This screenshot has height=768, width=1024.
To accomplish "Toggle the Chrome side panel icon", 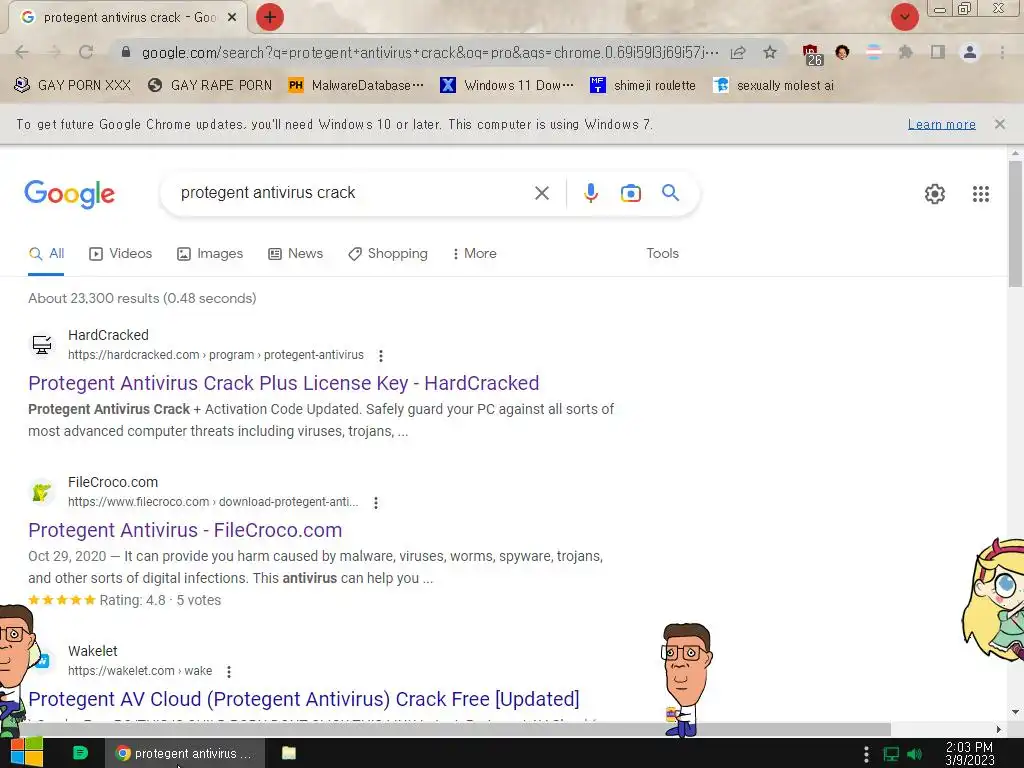I will coord(938,52).
